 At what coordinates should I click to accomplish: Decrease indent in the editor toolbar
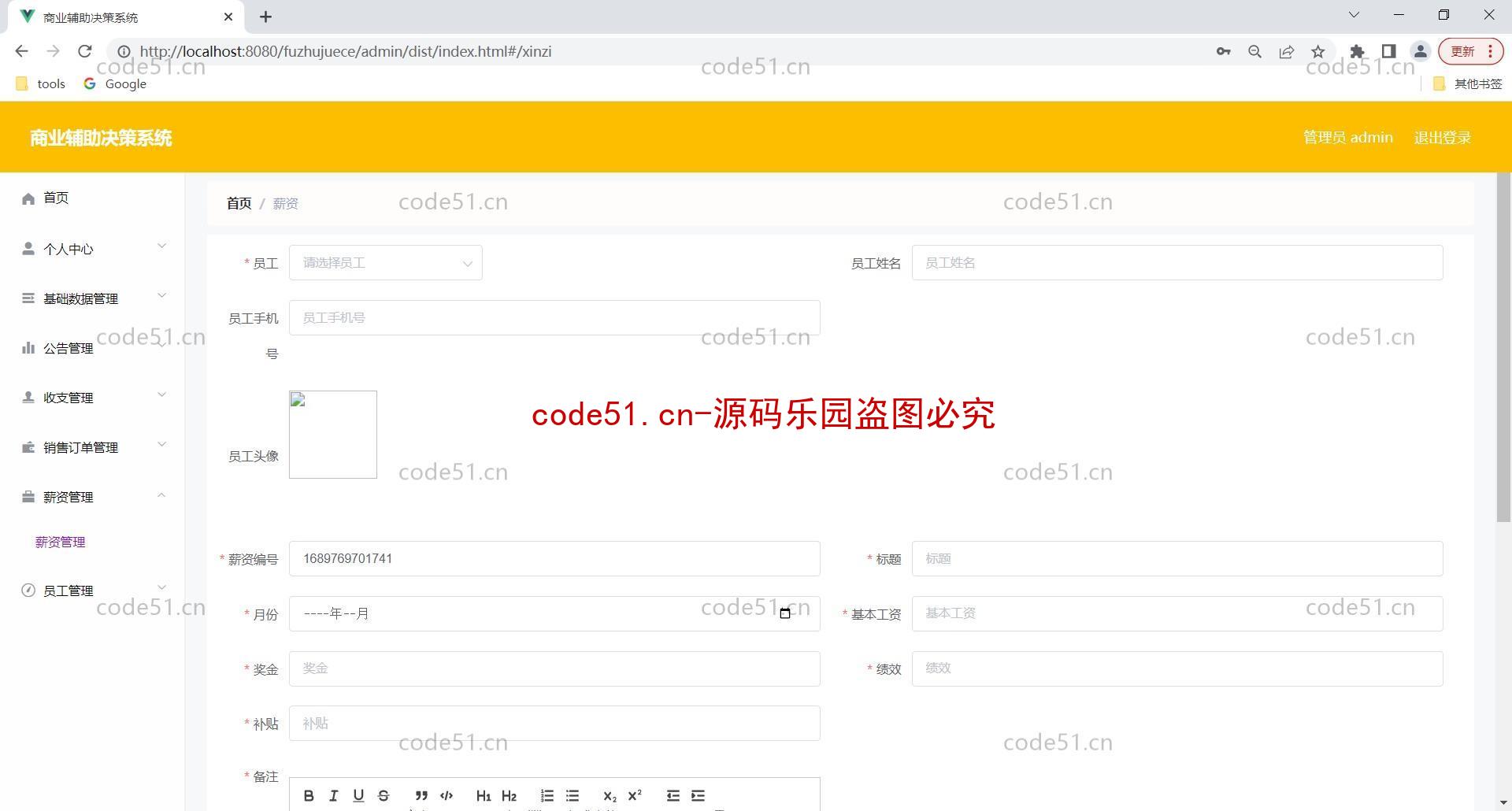click(673, 795)
